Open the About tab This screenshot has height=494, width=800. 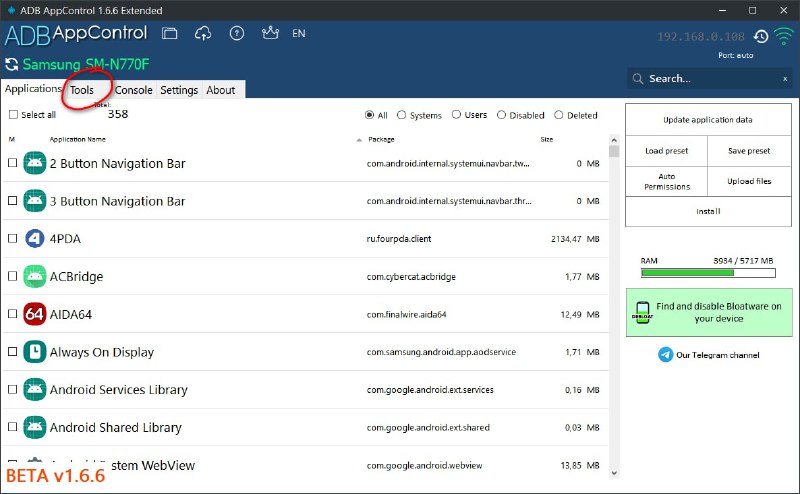click(x=220, y=90)
